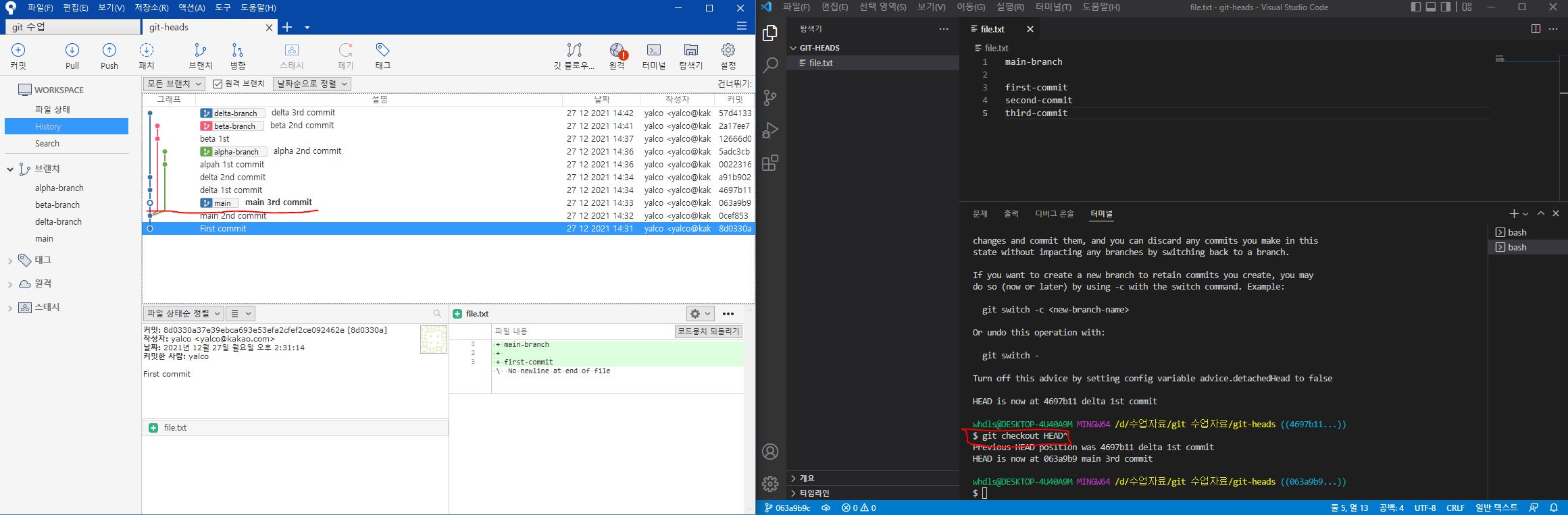
Task: Collapse the Branches (브랜치) tree section
Action: pos(10,169)
